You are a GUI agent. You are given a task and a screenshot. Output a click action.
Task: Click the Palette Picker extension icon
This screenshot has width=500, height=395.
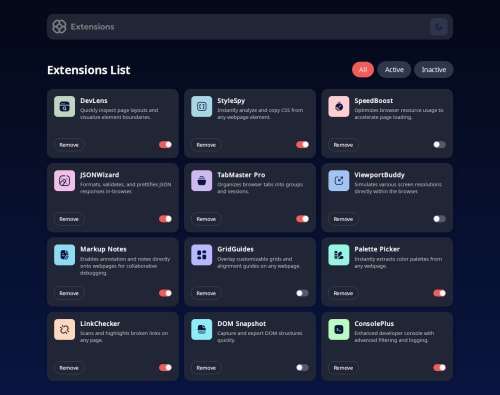click(x=339, y=255)
